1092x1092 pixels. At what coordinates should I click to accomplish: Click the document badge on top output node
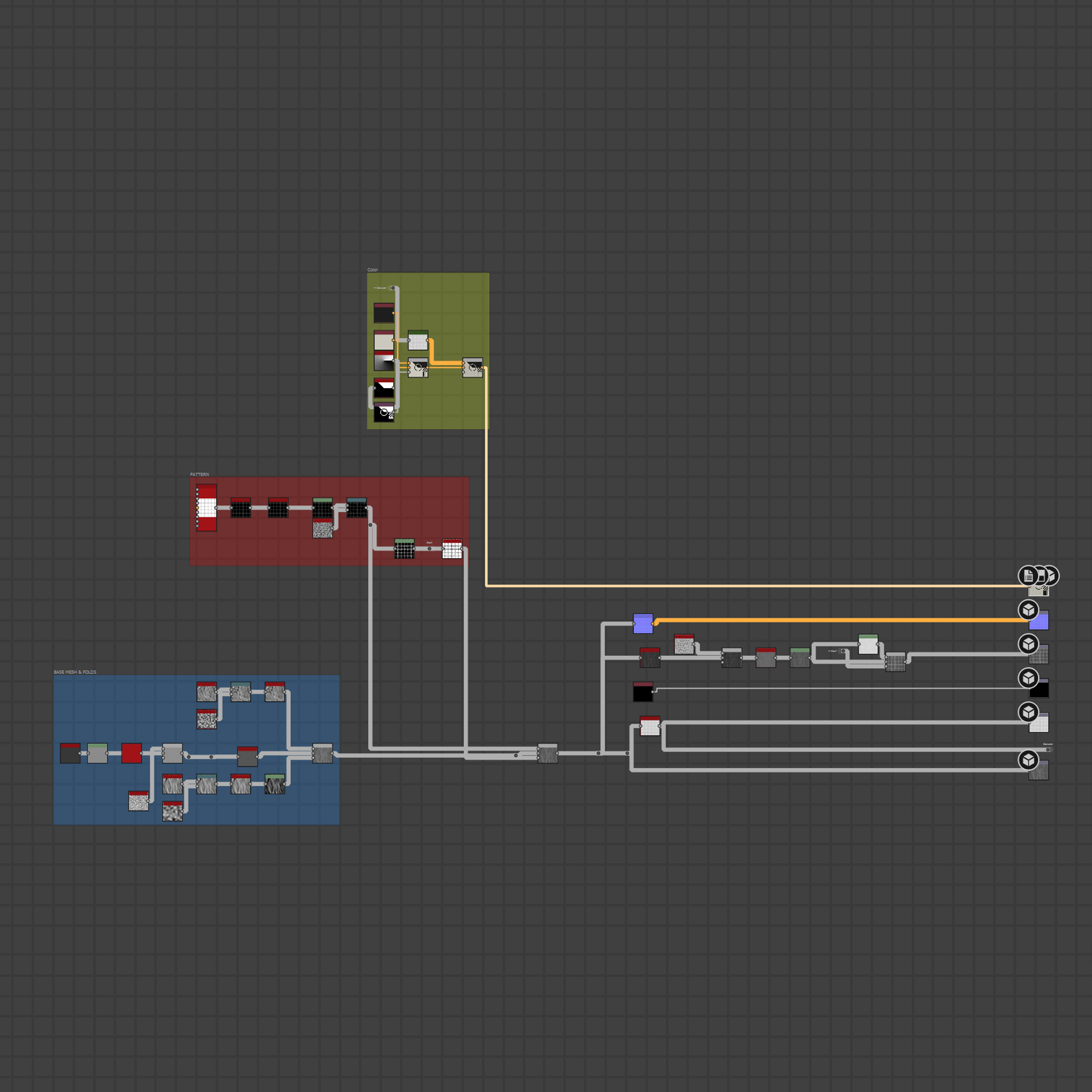pos(1028,575)
